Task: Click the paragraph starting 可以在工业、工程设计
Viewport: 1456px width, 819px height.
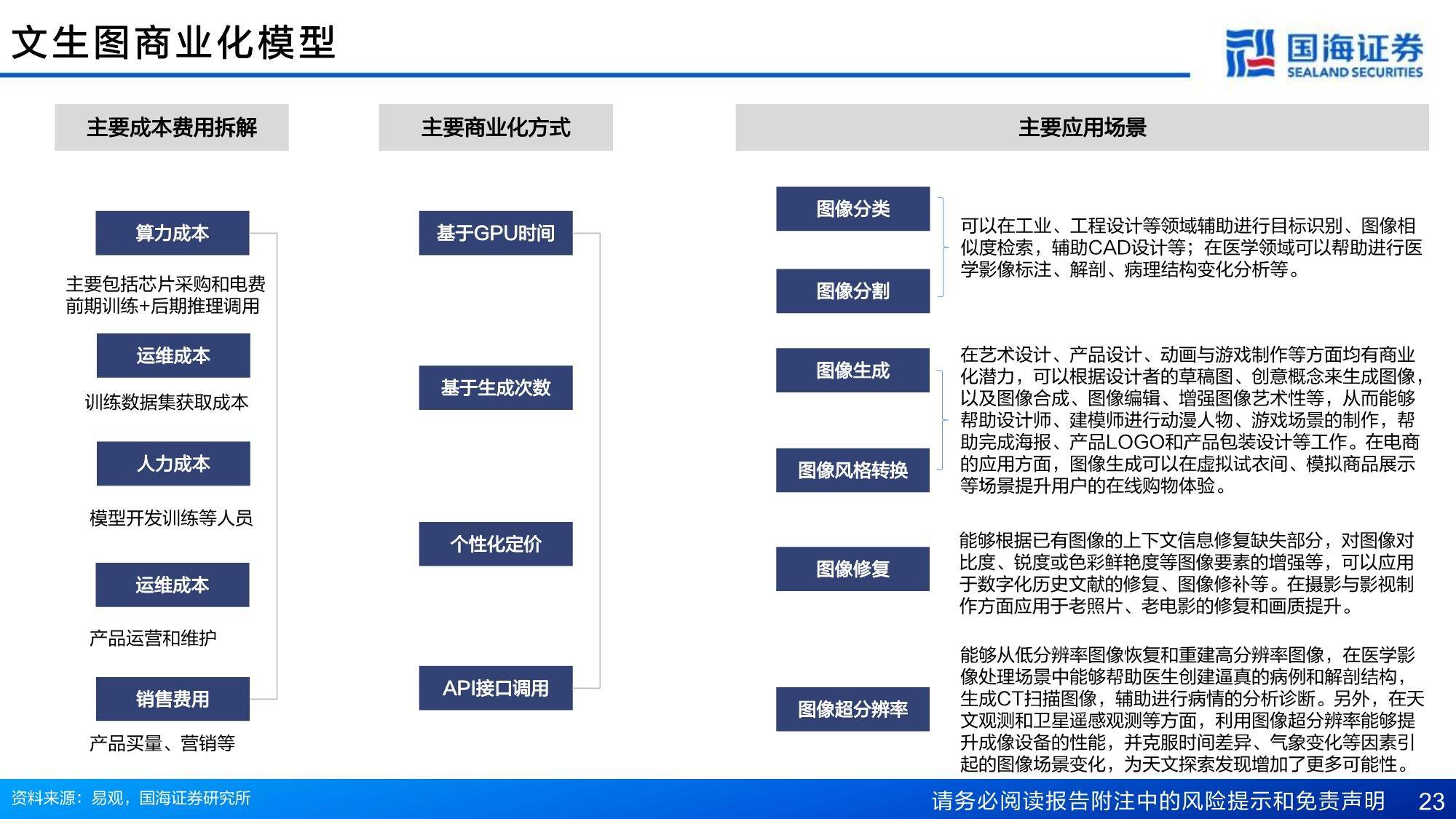Action: pyautogui.click(x=1191, y=248)
